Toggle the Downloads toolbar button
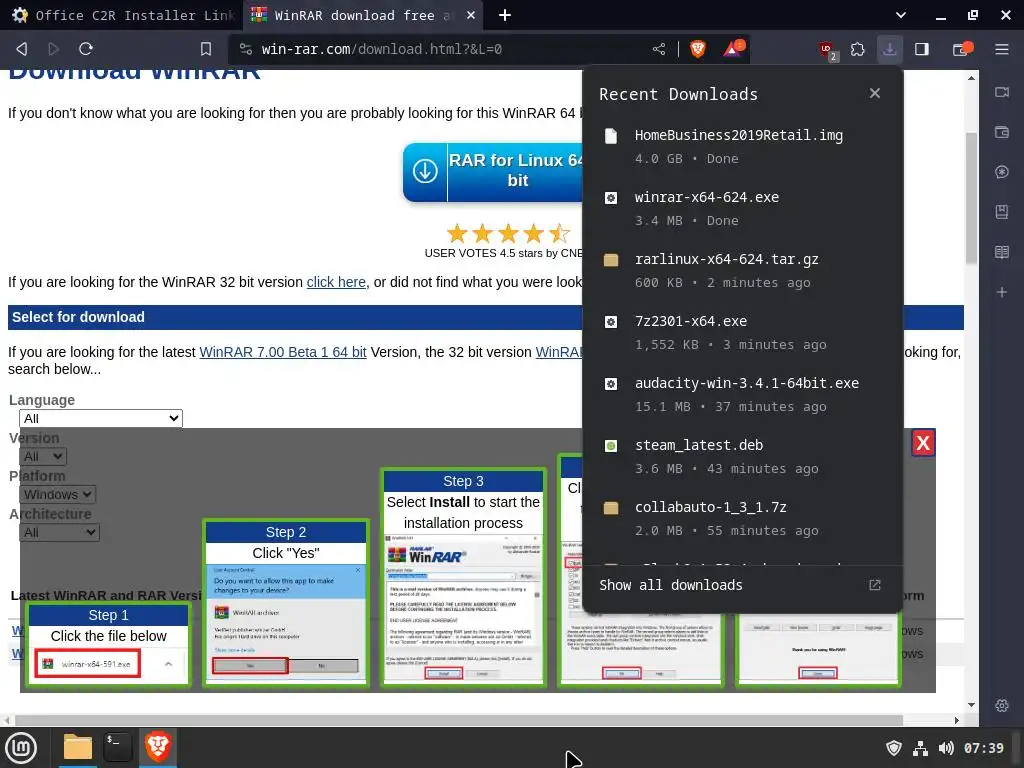 coord(889,49)
